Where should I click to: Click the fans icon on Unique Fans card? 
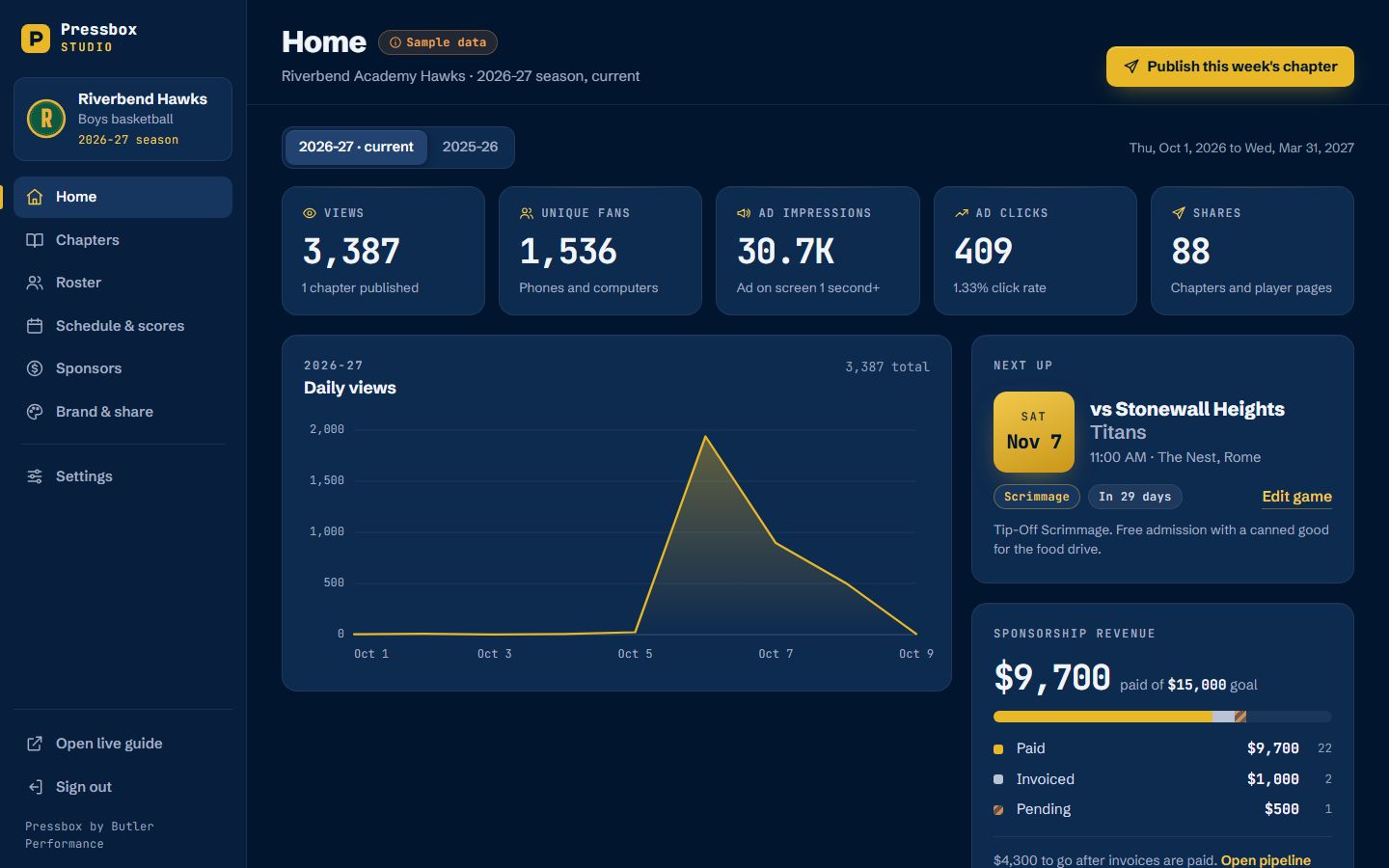(x=527, y=213)
